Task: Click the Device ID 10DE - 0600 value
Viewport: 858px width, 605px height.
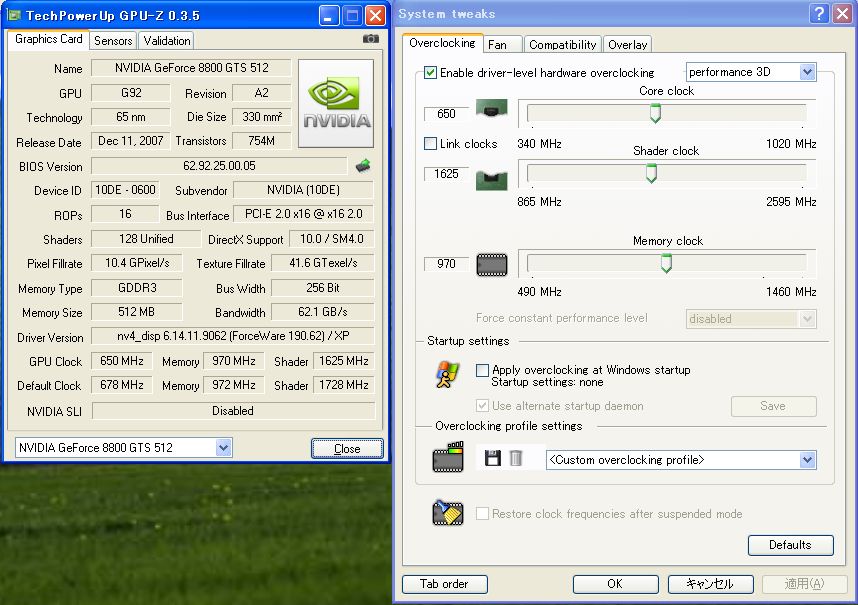Action: tap(125, 190)
